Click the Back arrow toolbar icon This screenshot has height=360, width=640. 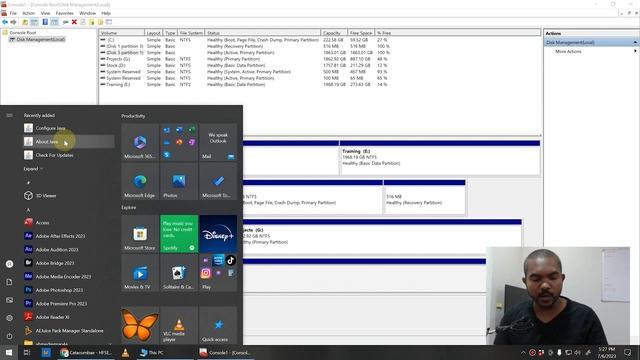[x=5, y=22]
